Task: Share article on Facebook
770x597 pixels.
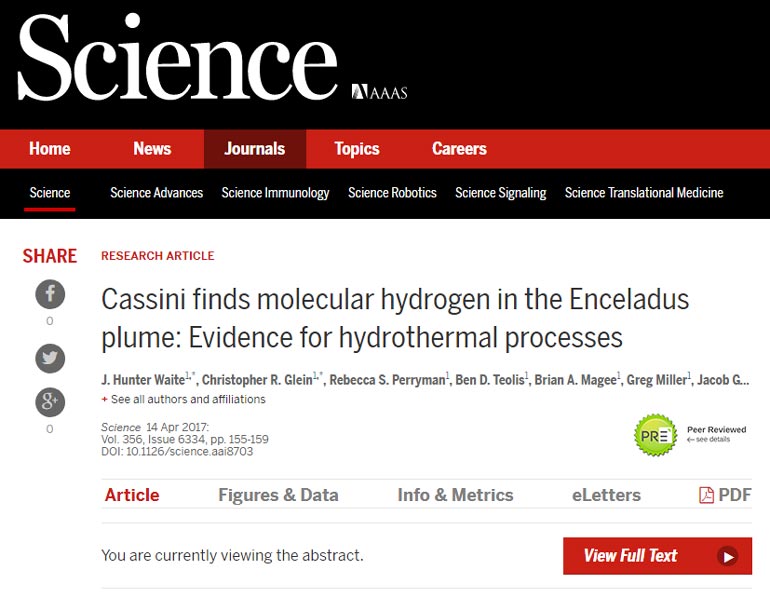Action: (50, 294)
